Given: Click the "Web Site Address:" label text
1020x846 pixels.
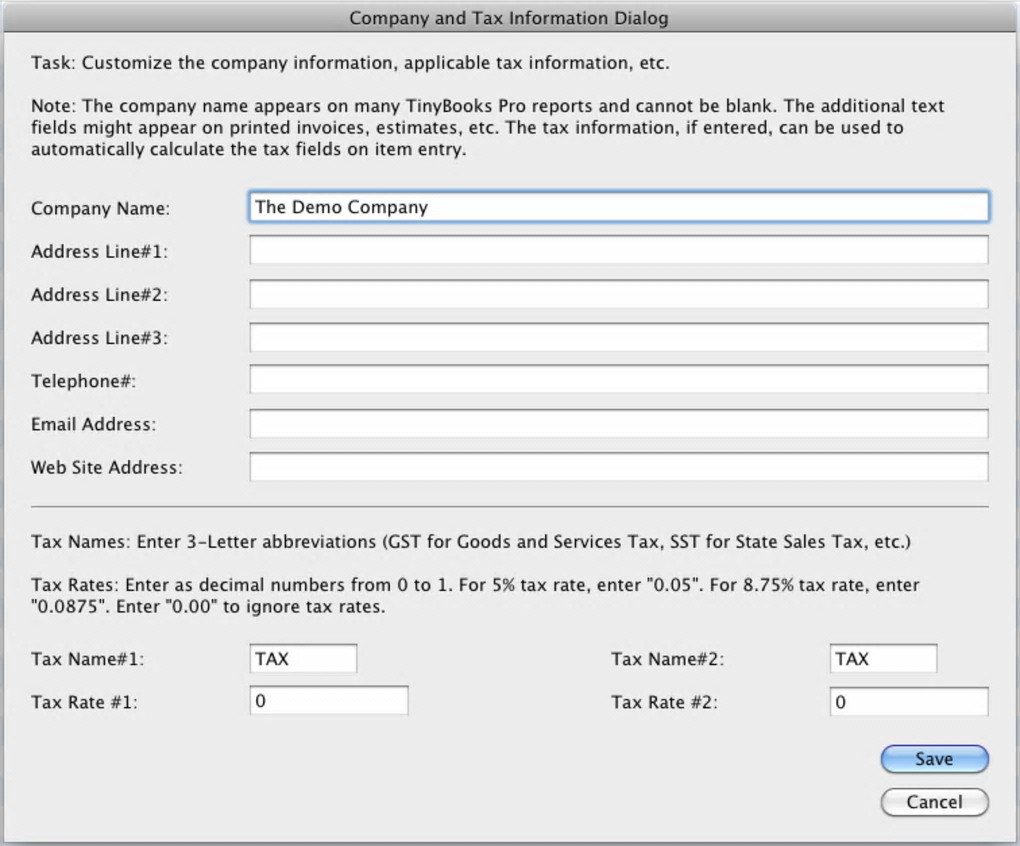Looking at the screenshot, I should [107, 467].
